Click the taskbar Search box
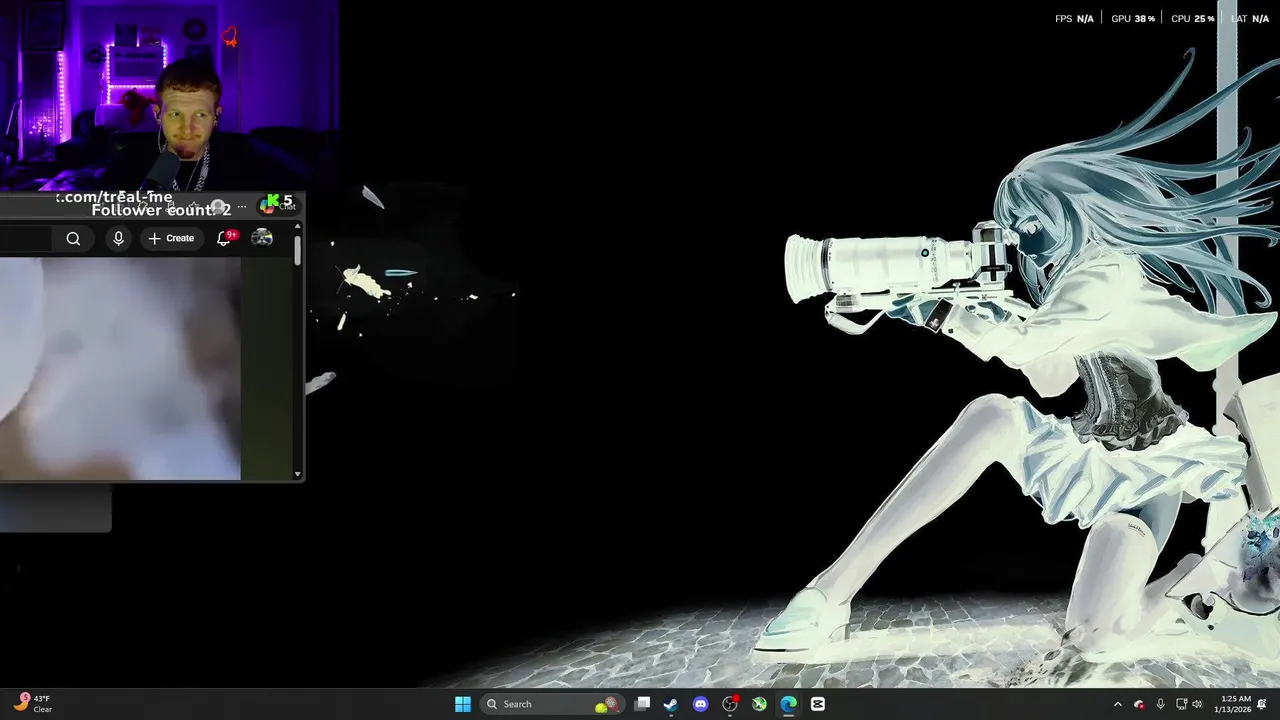Screen dimensions: 1280x720 pyautogui.click(x=553, y=704)
